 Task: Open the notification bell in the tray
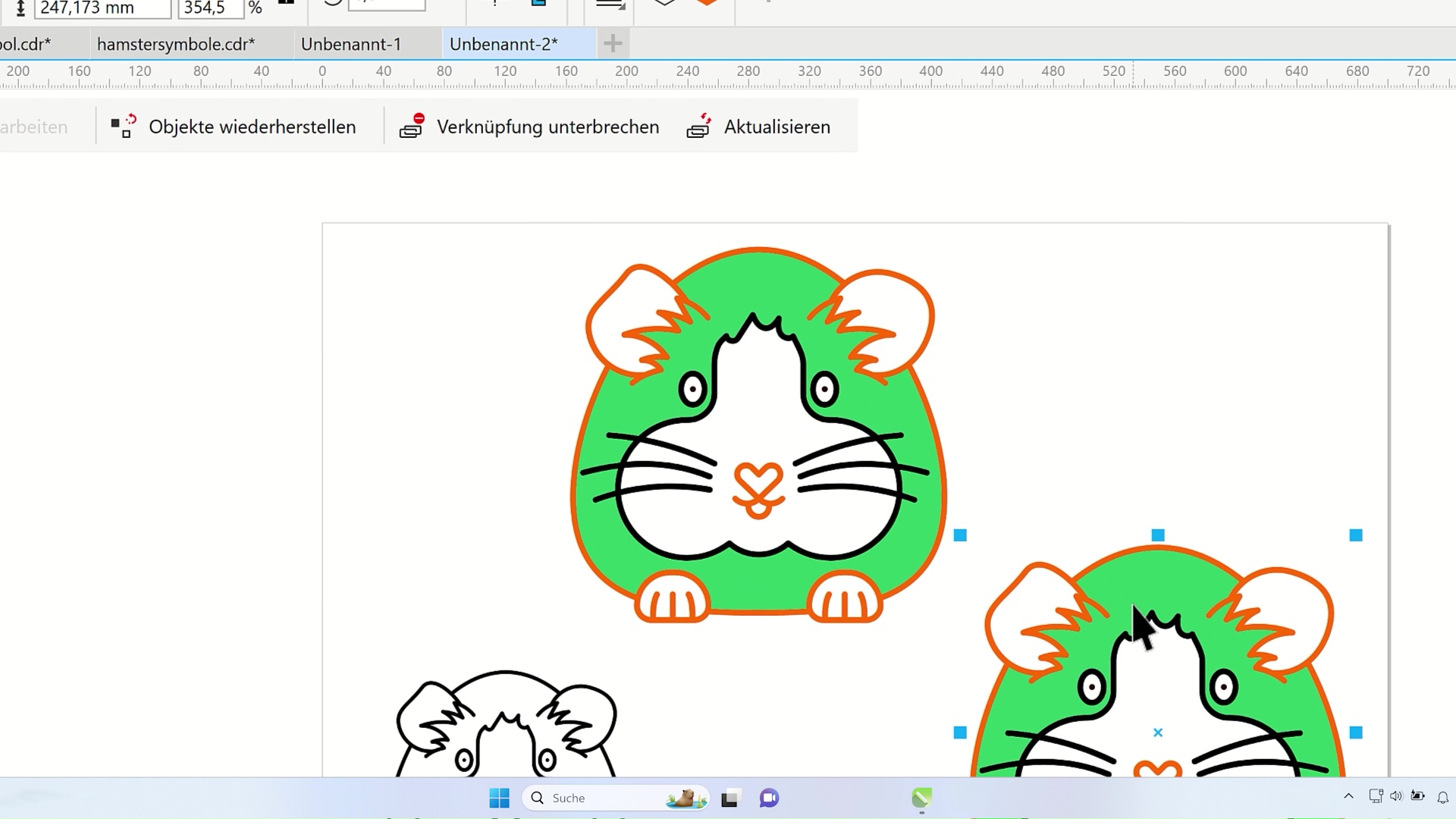[x=1442, y=797]
